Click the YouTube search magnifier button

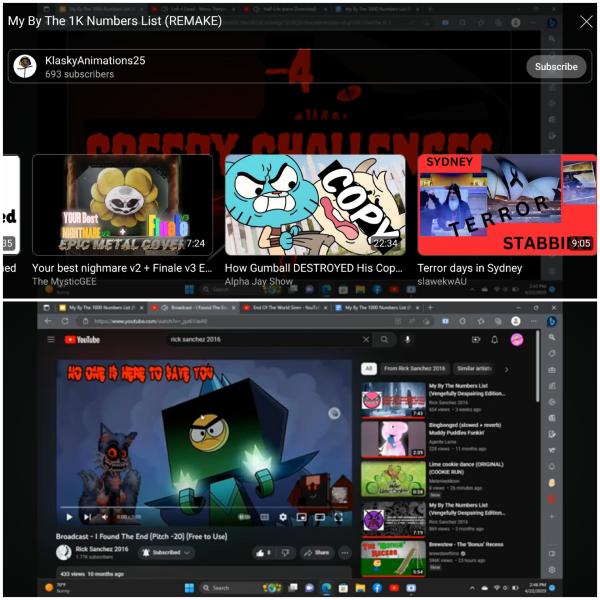click(384, 339)
